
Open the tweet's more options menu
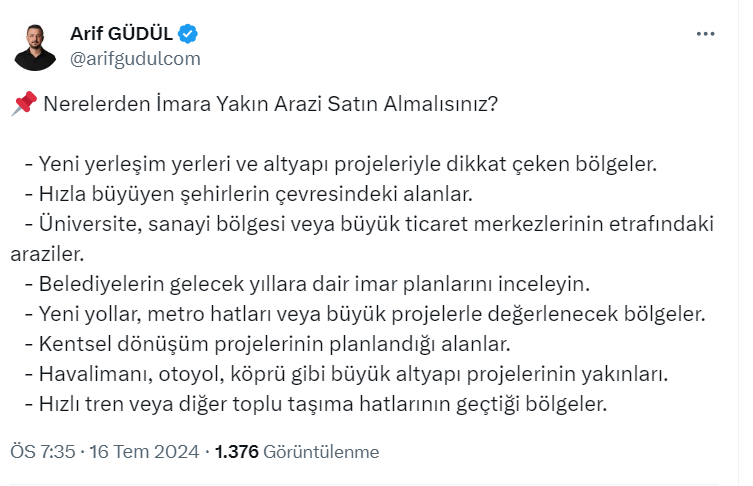point(705,34)
